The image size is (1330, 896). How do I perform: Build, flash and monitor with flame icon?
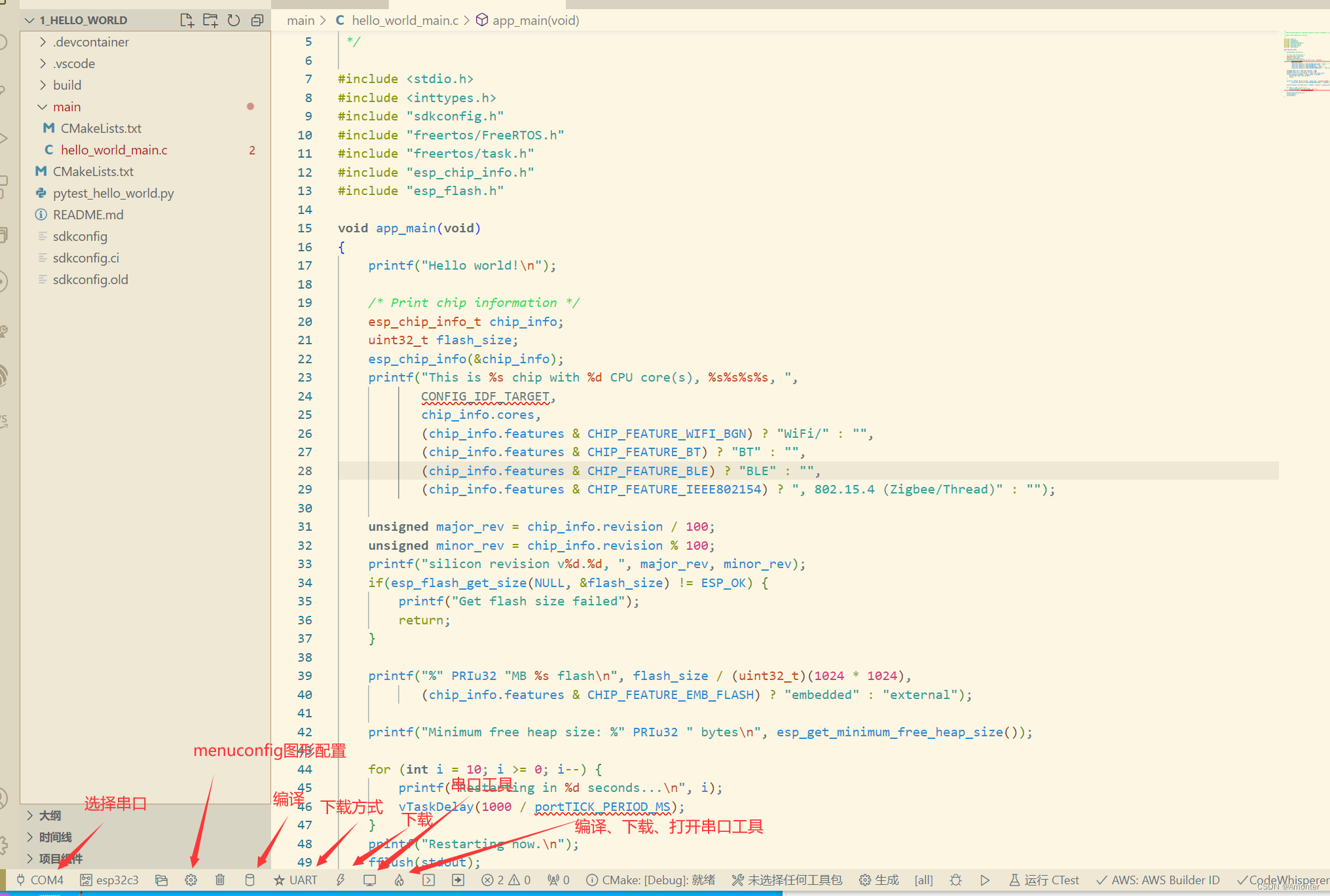(x=399, y=880)
